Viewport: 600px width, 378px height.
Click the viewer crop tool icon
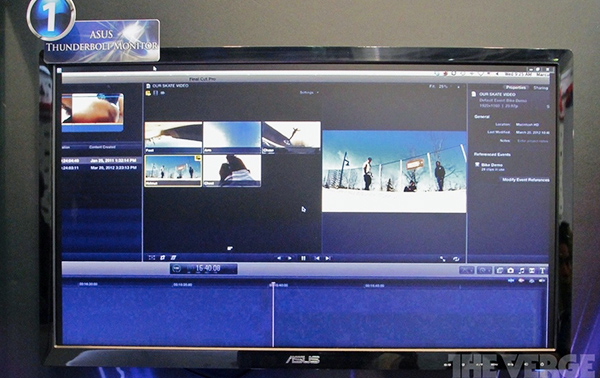[x=162, y=258]
